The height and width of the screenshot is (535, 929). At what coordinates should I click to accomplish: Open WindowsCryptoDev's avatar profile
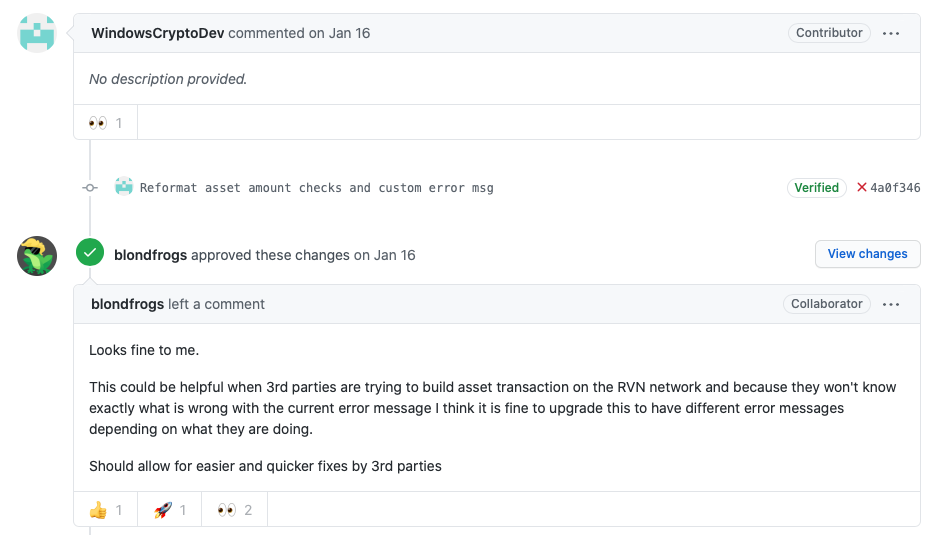(37, 33)
